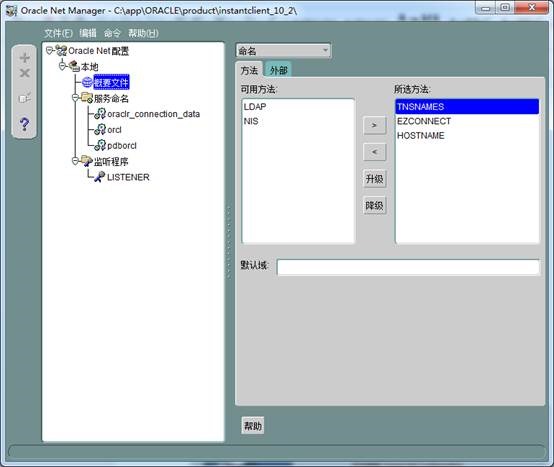The image size is (554, 467).
Task: Click the X (delete) toolbar icon
Action: pos(24,73)
